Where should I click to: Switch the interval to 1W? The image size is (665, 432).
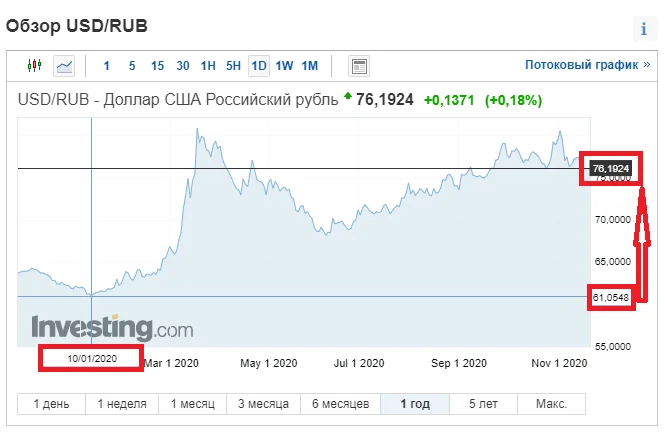point(284,66)
